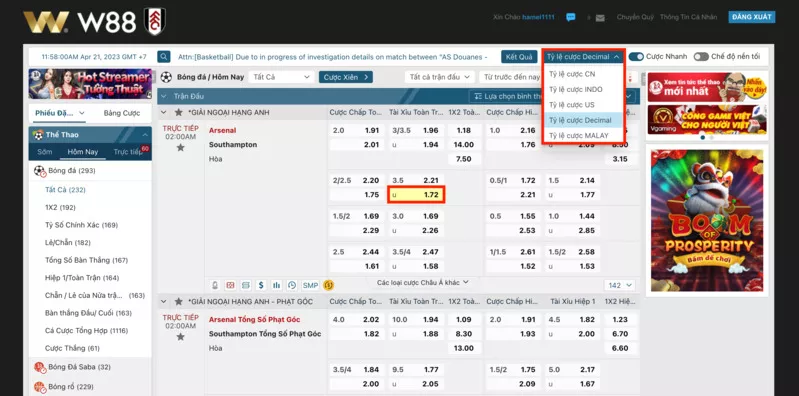Screen dimensions: 799x396
Task: Click the gold coin icon next to SMP
Action: (x=328, y=285)
